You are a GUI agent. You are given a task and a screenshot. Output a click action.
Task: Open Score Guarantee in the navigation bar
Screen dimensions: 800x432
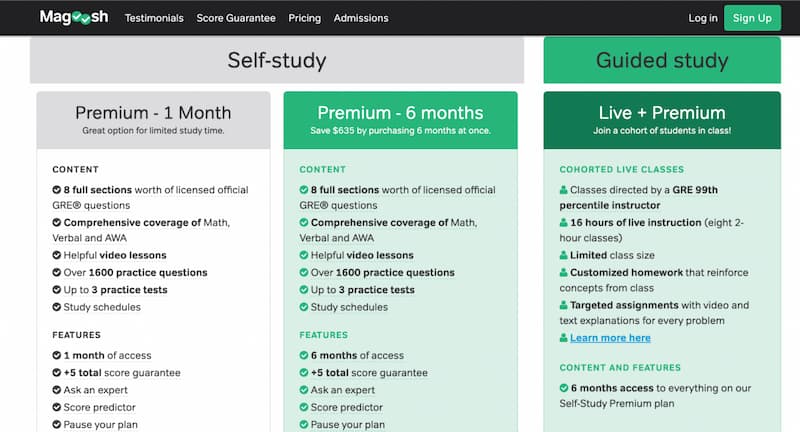point(236,18)
